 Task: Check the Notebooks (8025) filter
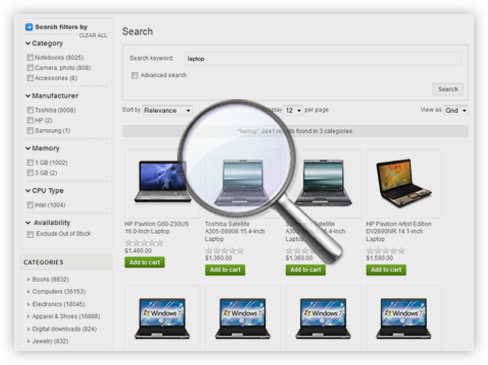pos(30,58)
